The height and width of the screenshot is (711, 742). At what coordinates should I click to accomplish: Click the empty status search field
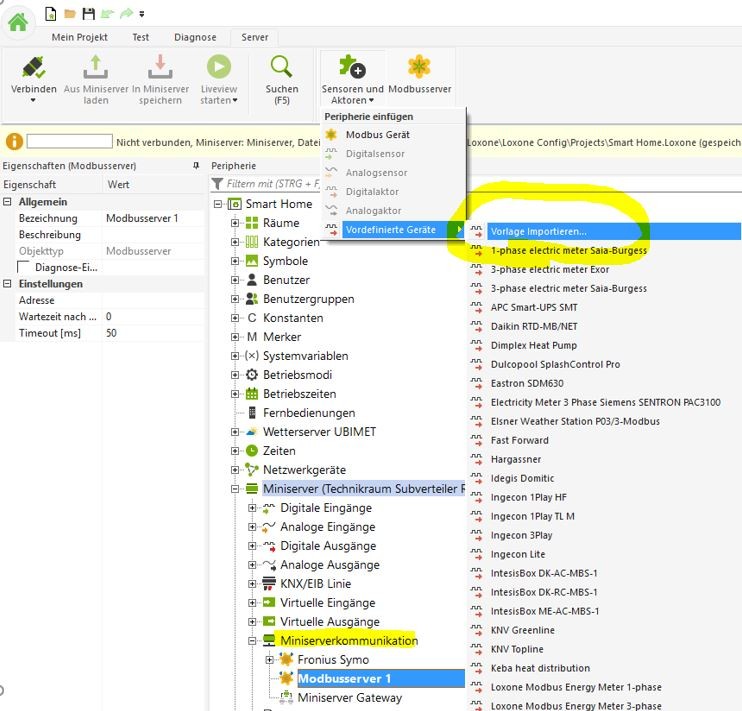(70, 141)
